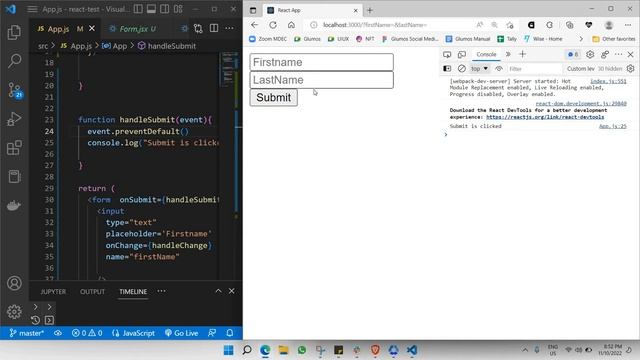Open Zoom MDEC bookmark
640x360 pixels.
pyautogui.click(x=268, y=39)
